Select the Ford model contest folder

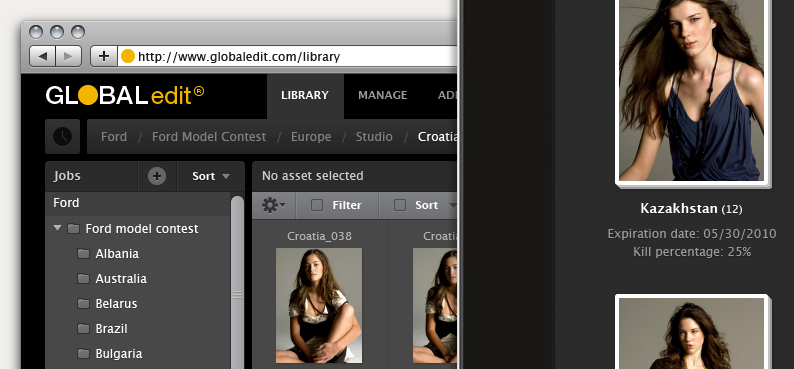(x=141, y=229)
